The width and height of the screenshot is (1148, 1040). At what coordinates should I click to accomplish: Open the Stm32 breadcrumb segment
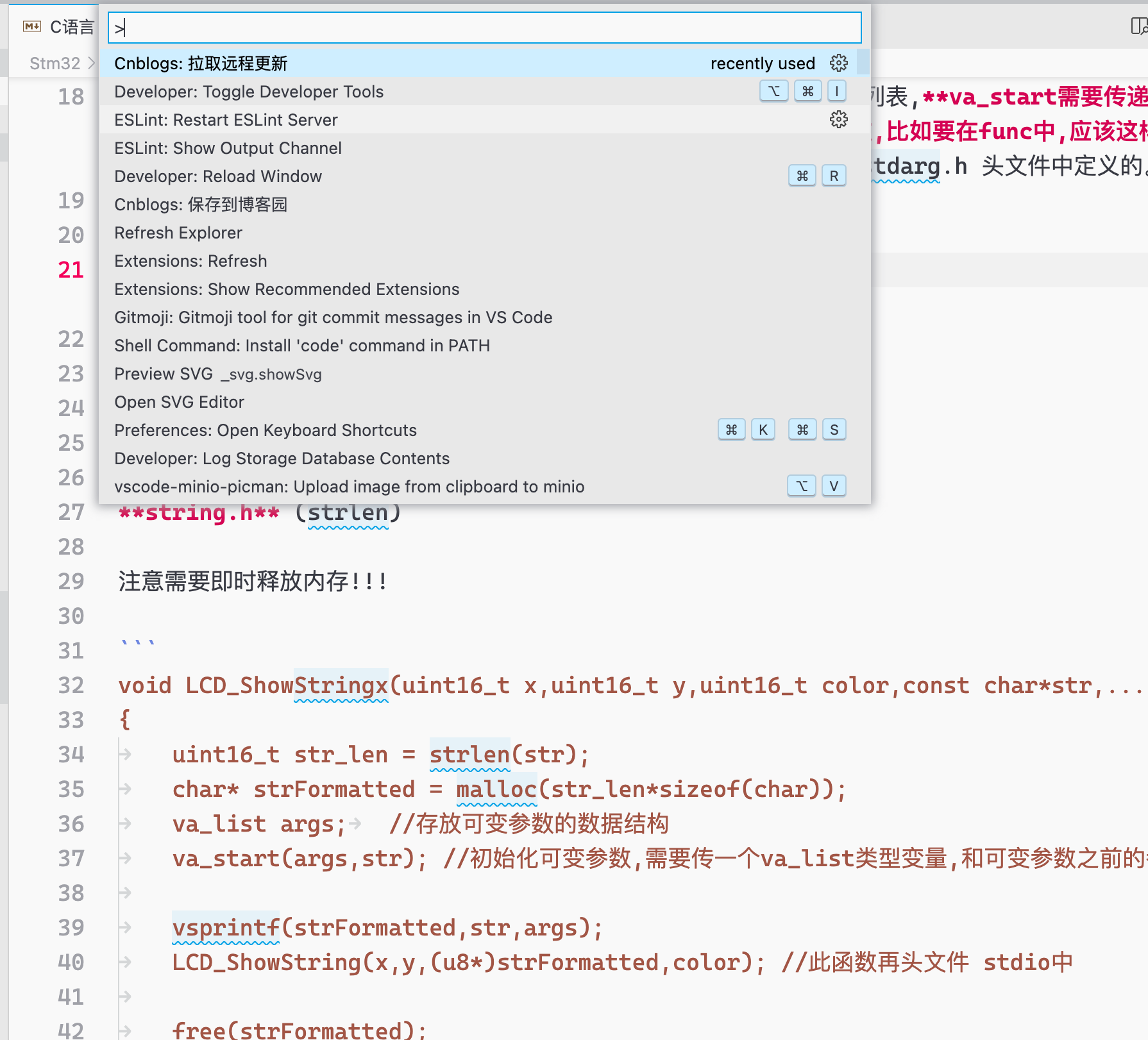(x=55, y=63)
